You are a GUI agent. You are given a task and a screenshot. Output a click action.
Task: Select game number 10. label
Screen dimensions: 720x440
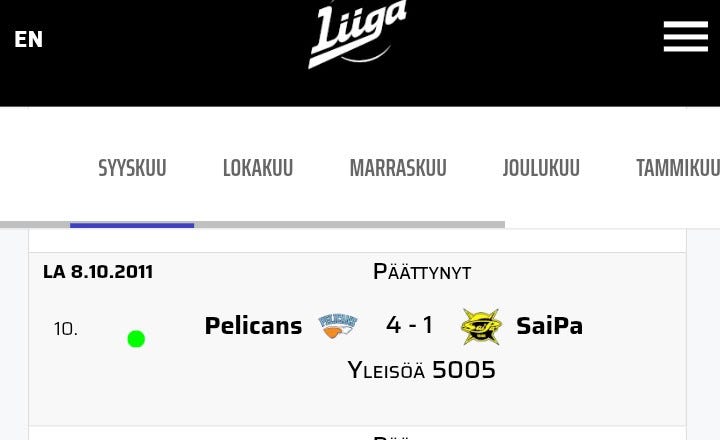point(65,329)
